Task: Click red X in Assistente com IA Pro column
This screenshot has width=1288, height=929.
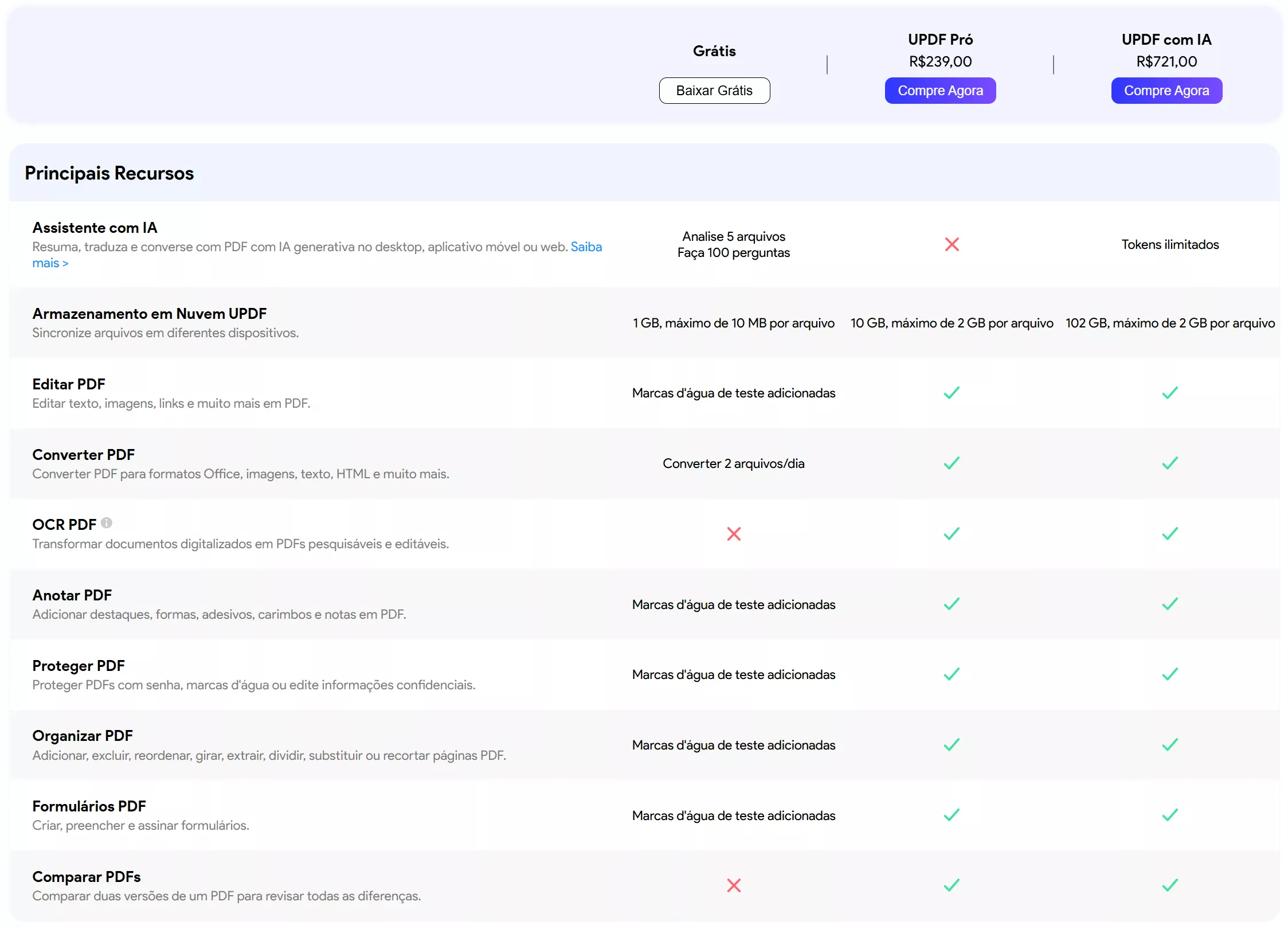Action: pyautogui.click(x=952, y=245)
